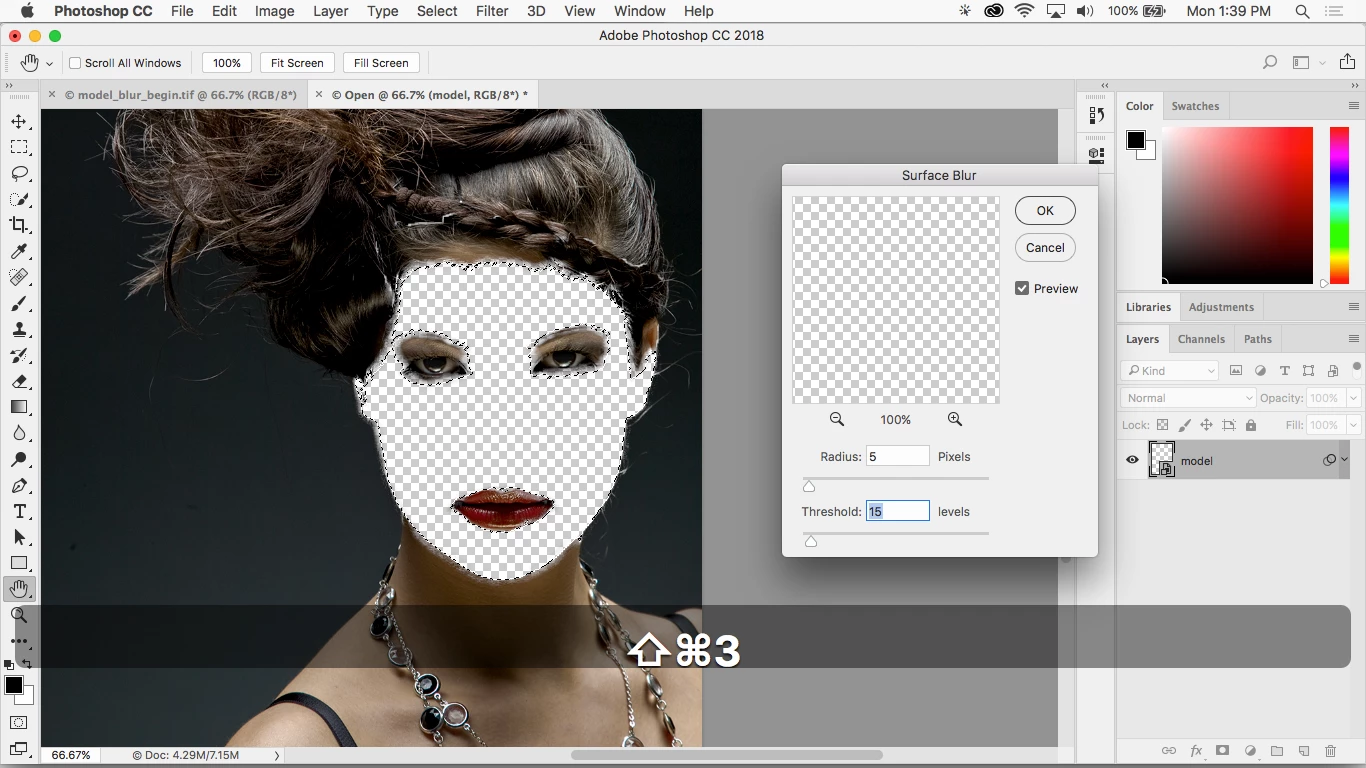This screenshot has width=1366, height=768.
Task: Open the blending mode Normal dropdown
Action: [x=1188, y=398]
